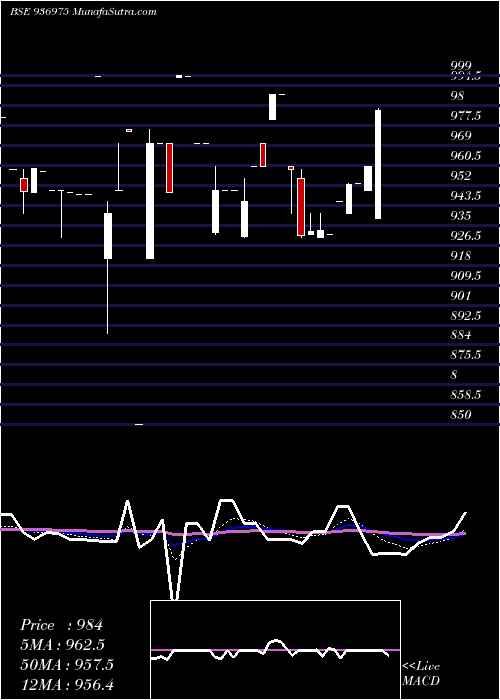This screenshot has height=700, width=500.
Task: Click the 977.5 price axis label
Action: (x=466, y=116)
